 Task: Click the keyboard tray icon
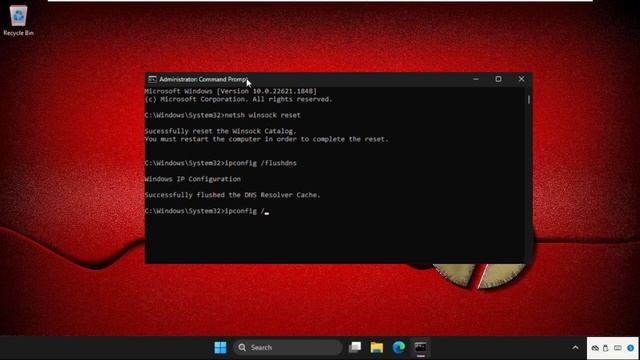pyautogui.click(x=618, y=348)
